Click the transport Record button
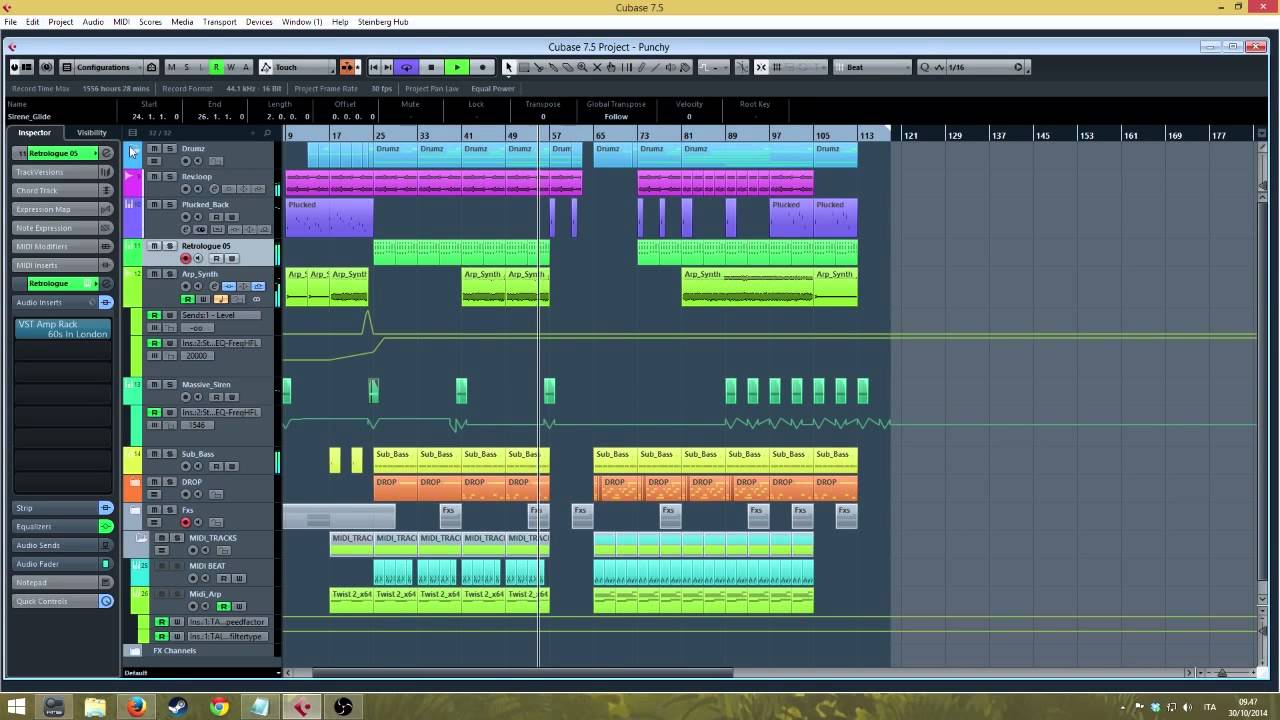Image resolution: width=1280 pixels, height=720 pixels. pos(482,67)
